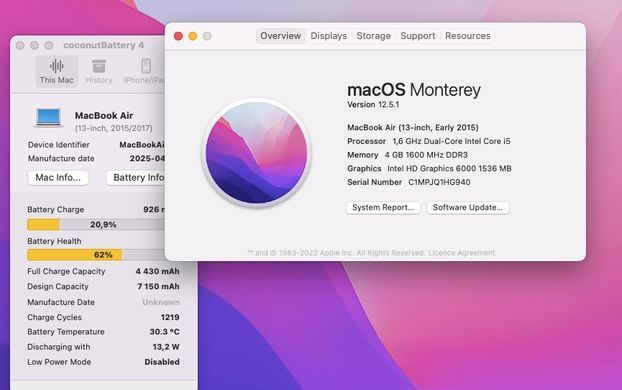Open the Licence Agreement link
This screenshot has width=622, height=390.
tap(462, 253)
